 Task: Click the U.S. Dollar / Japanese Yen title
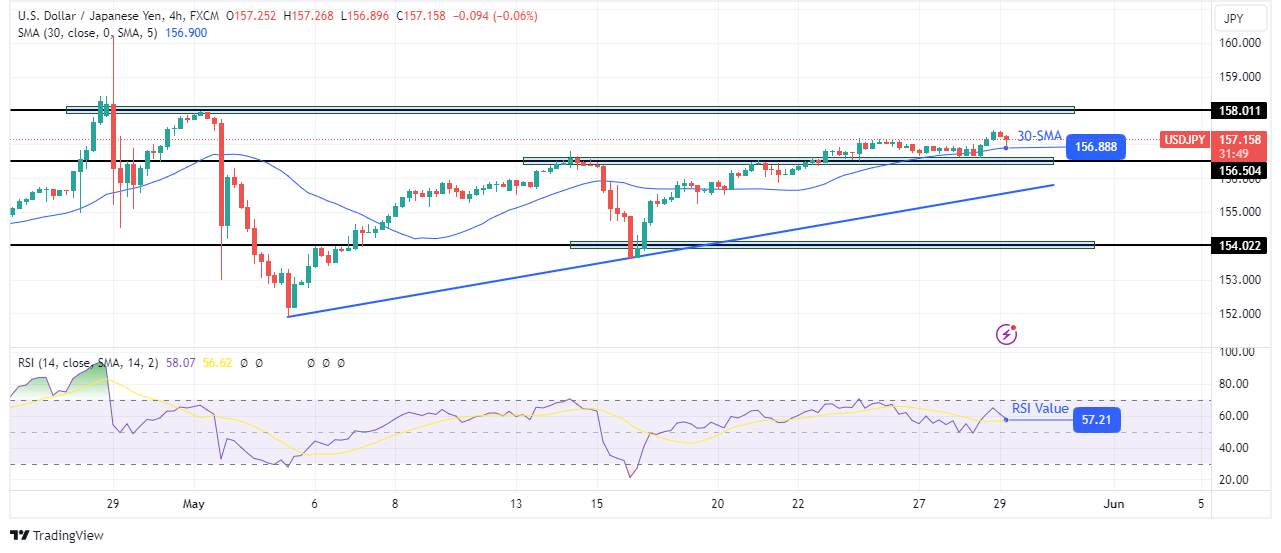pos(100,14)
